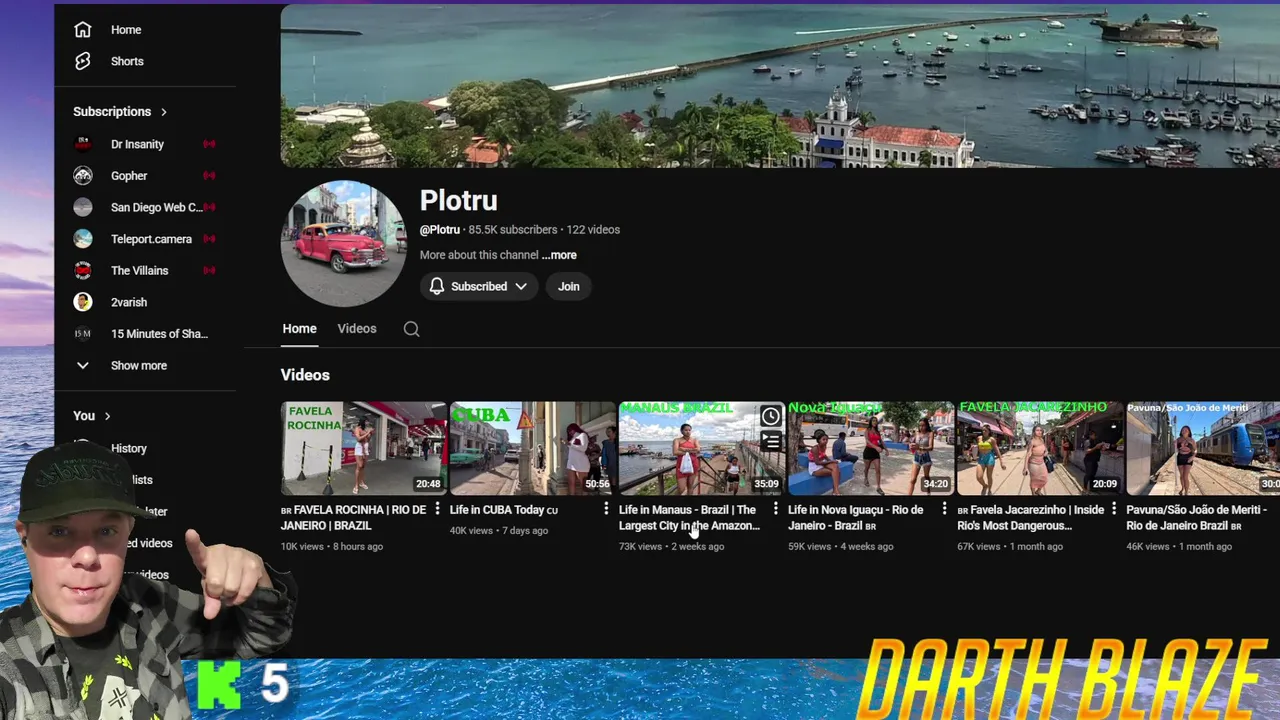
Task: Open the Shorts sidebar icon
Action: point(83,61)
